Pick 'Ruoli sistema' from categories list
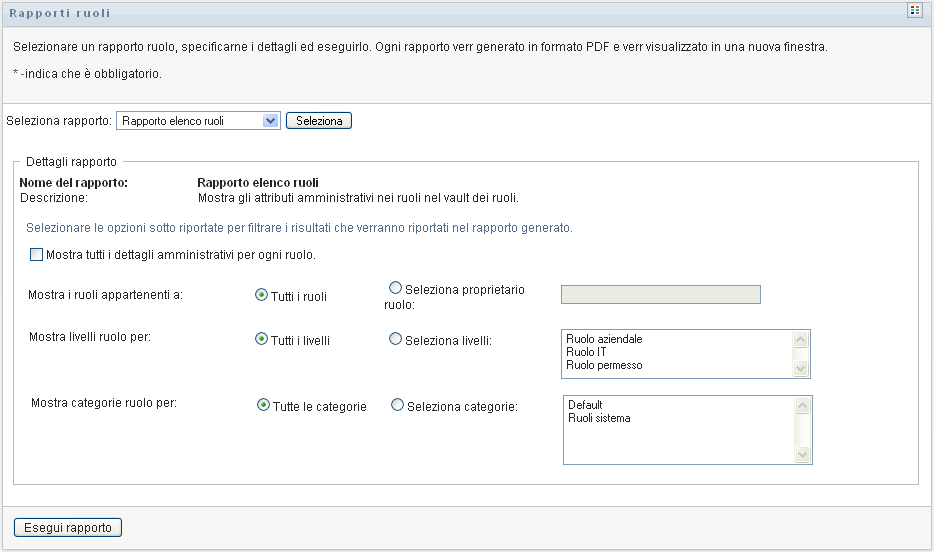The width and height of the screenshot is (934, 552). (598, 418)
